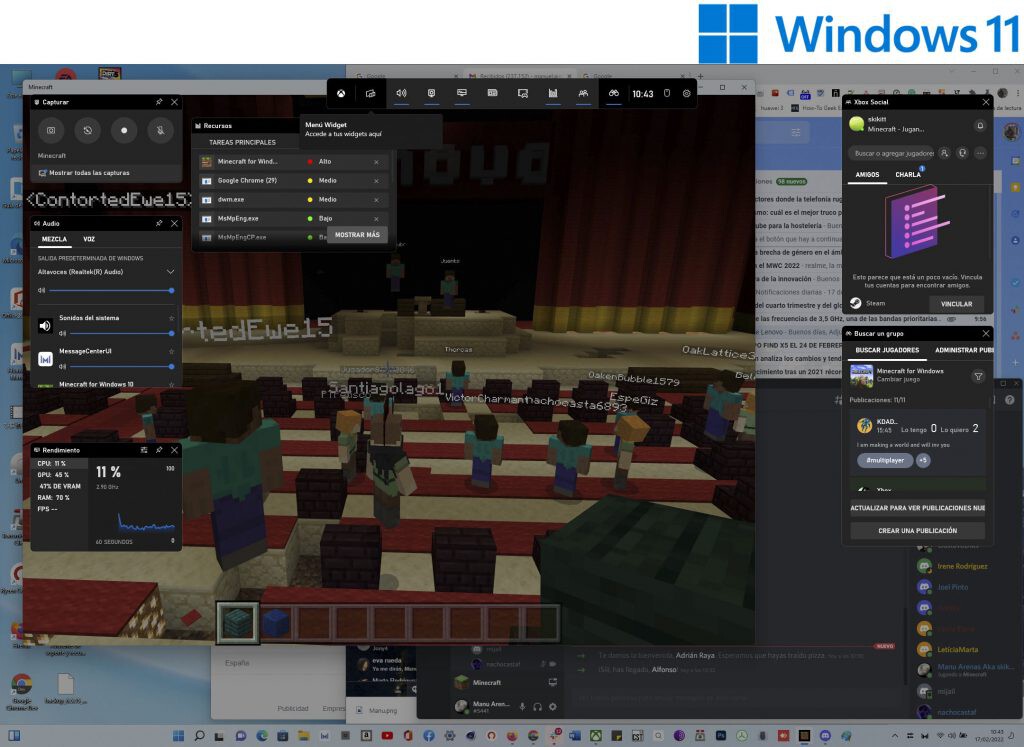This screenshot has width=1024, height=747.
Task: Pin the Audio widget
Action: coord(159,223)
